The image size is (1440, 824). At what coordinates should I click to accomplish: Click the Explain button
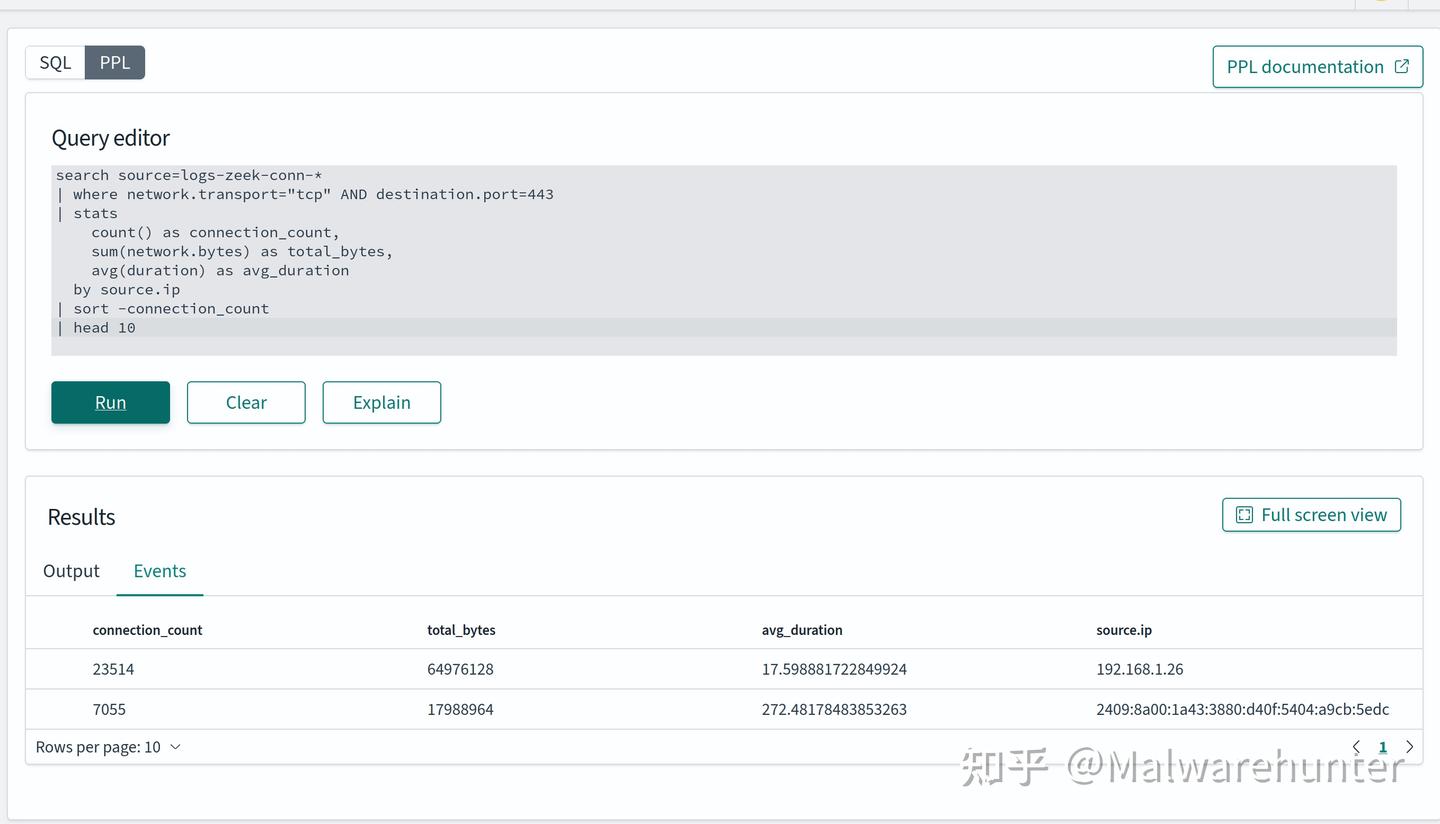point(381,402)
